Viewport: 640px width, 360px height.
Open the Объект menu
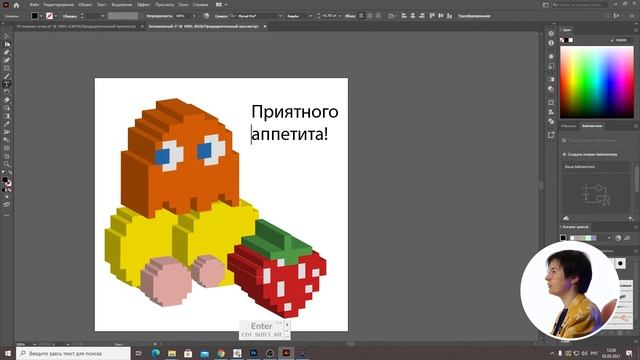[x=85, y=5]
